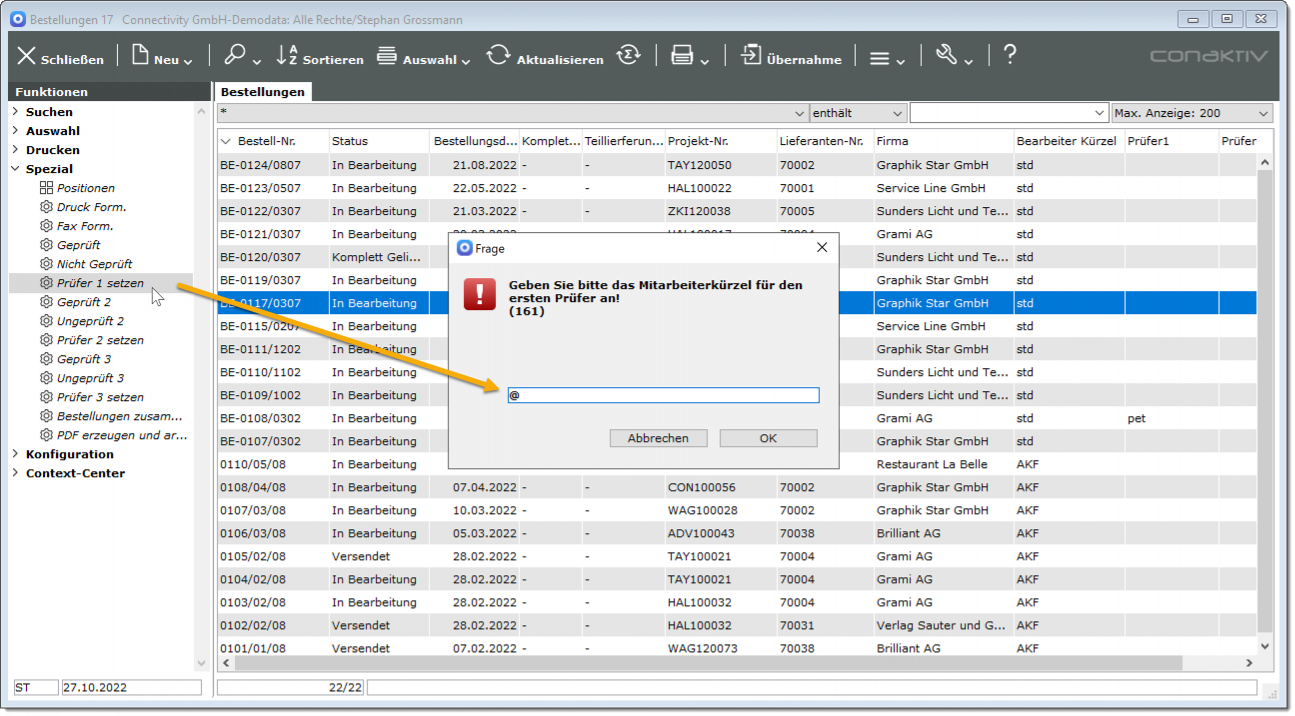The image size is (1295, 716).
Task: Select 'Geprüft 2' in function list
Action: coord(84,302)
